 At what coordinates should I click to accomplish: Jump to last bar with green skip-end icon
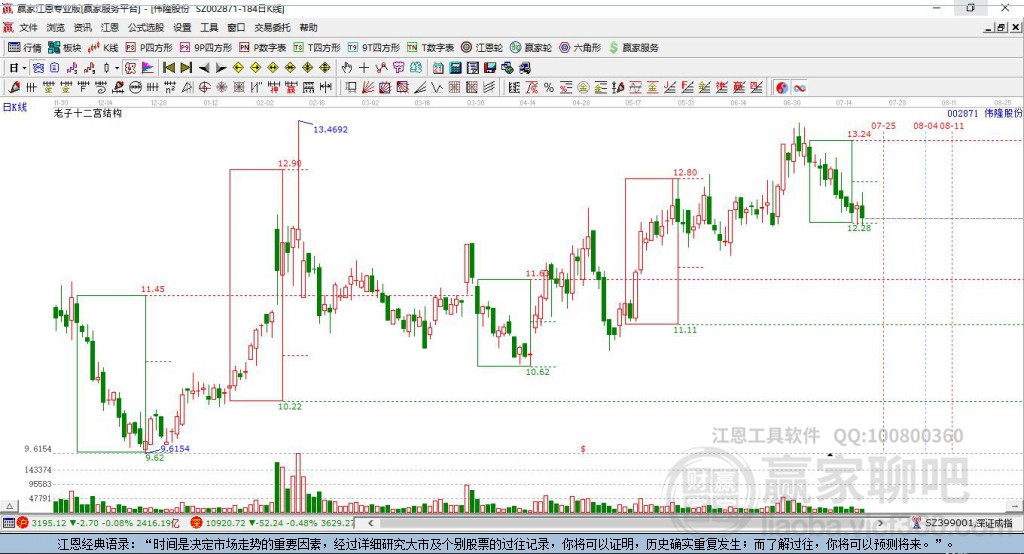[186, 68]
